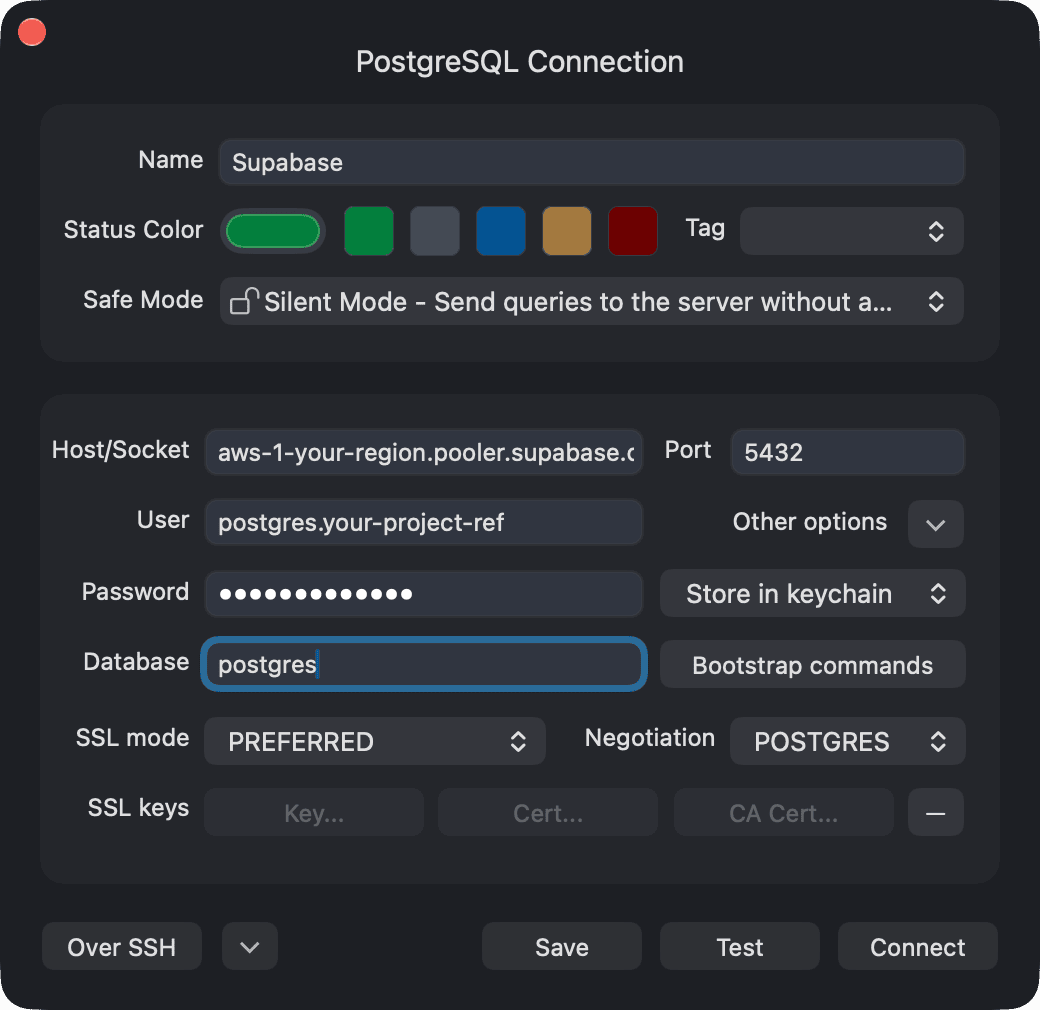Click the Database field containing postgres
Image resolution: width=1040 pixels, height=1010 pixels.
coord(423,664)
